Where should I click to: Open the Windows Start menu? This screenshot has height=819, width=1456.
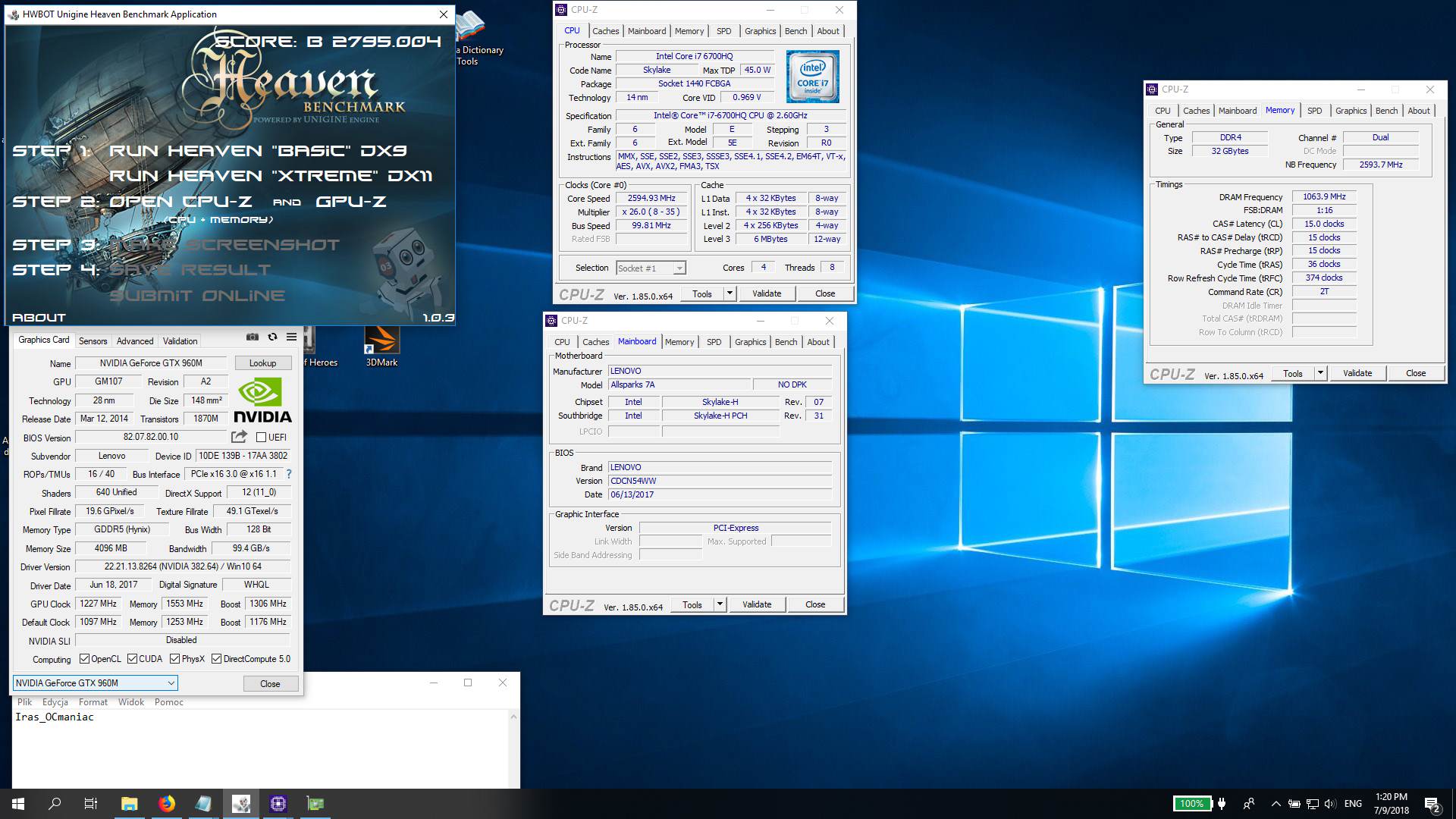tap(18, 804)
